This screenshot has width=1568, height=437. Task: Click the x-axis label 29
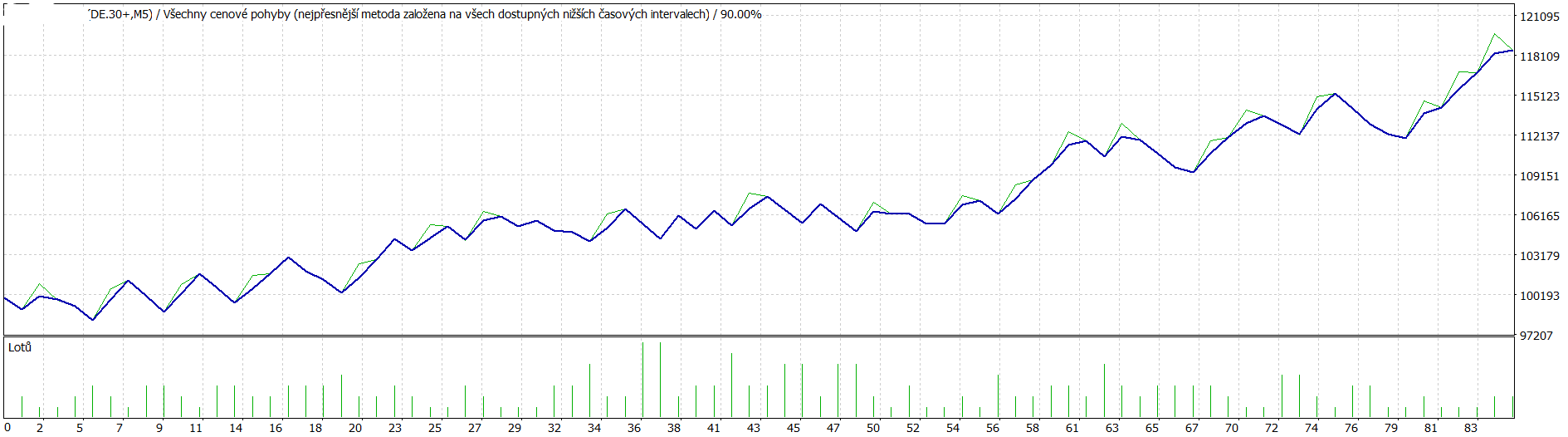(515, 428)
